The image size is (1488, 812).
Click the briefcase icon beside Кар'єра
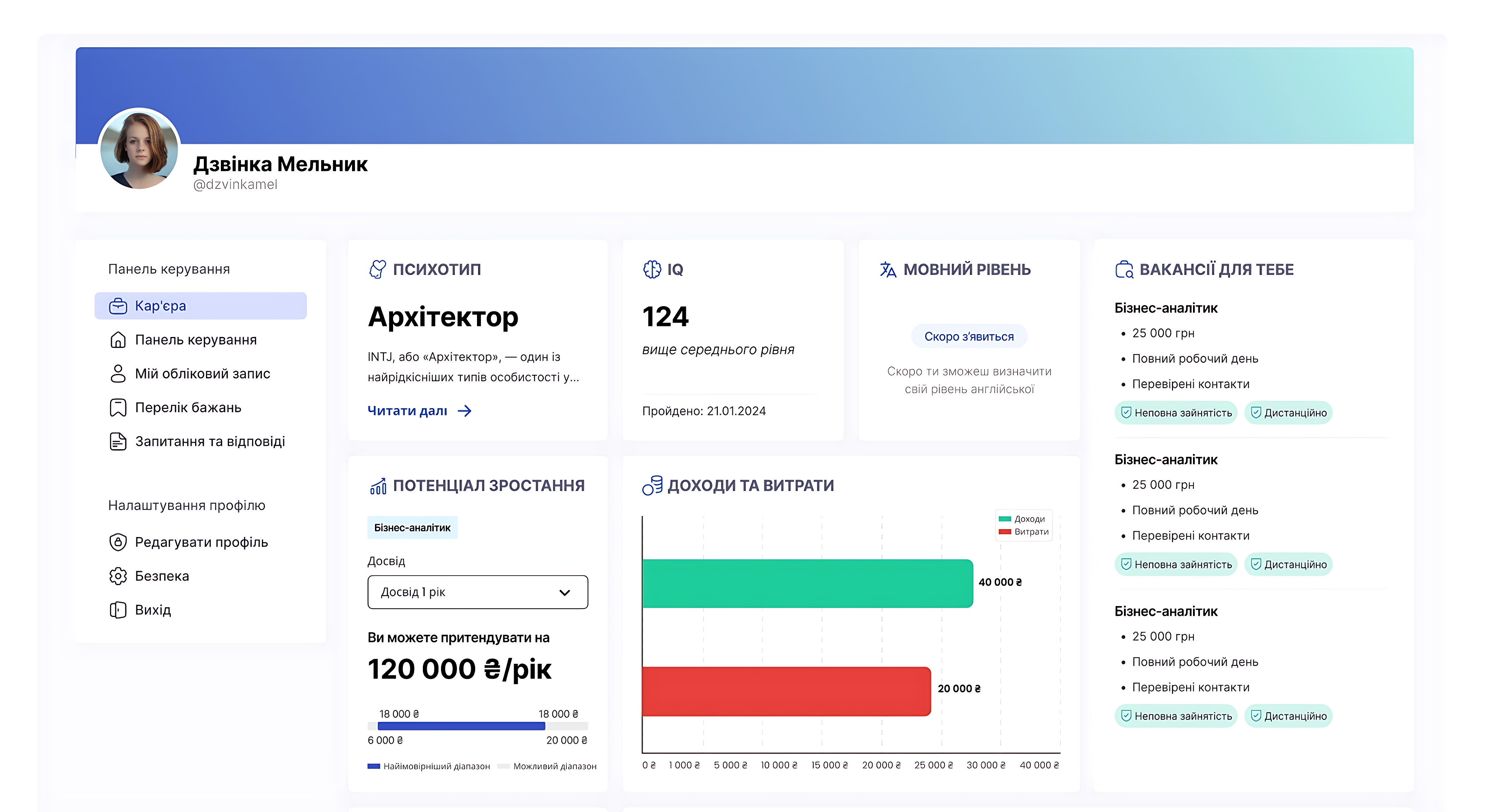(118, 306)
